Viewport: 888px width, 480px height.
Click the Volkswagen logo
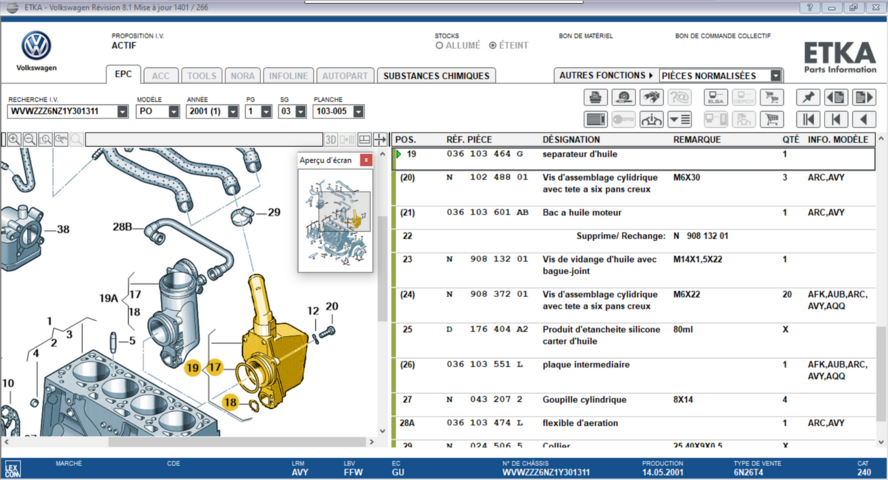point(36,46)
